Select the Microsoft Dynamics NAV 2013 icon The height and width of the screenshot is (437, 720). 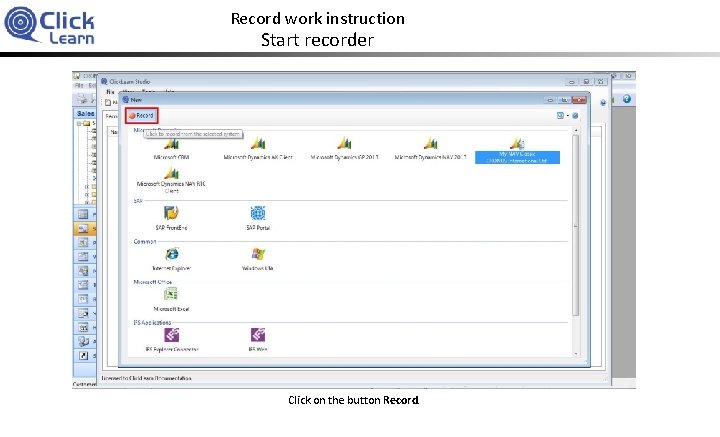(x=431, y=144)
